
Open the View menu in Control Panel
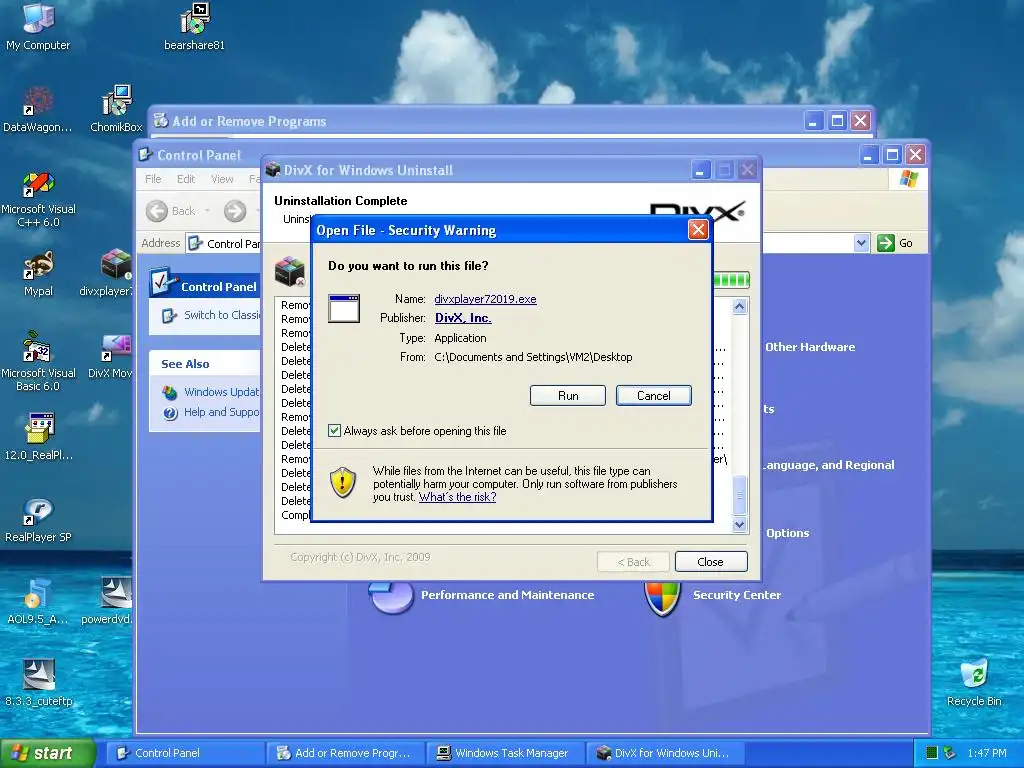coord(222,179)
